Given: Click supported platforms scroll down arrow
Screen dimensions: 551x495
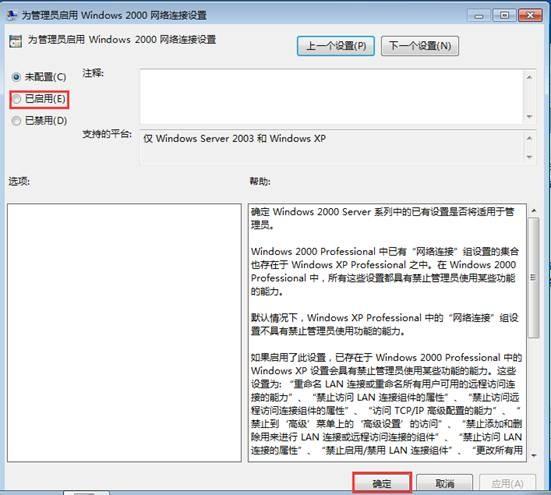Looking at the screenshot, I should 529,157.
